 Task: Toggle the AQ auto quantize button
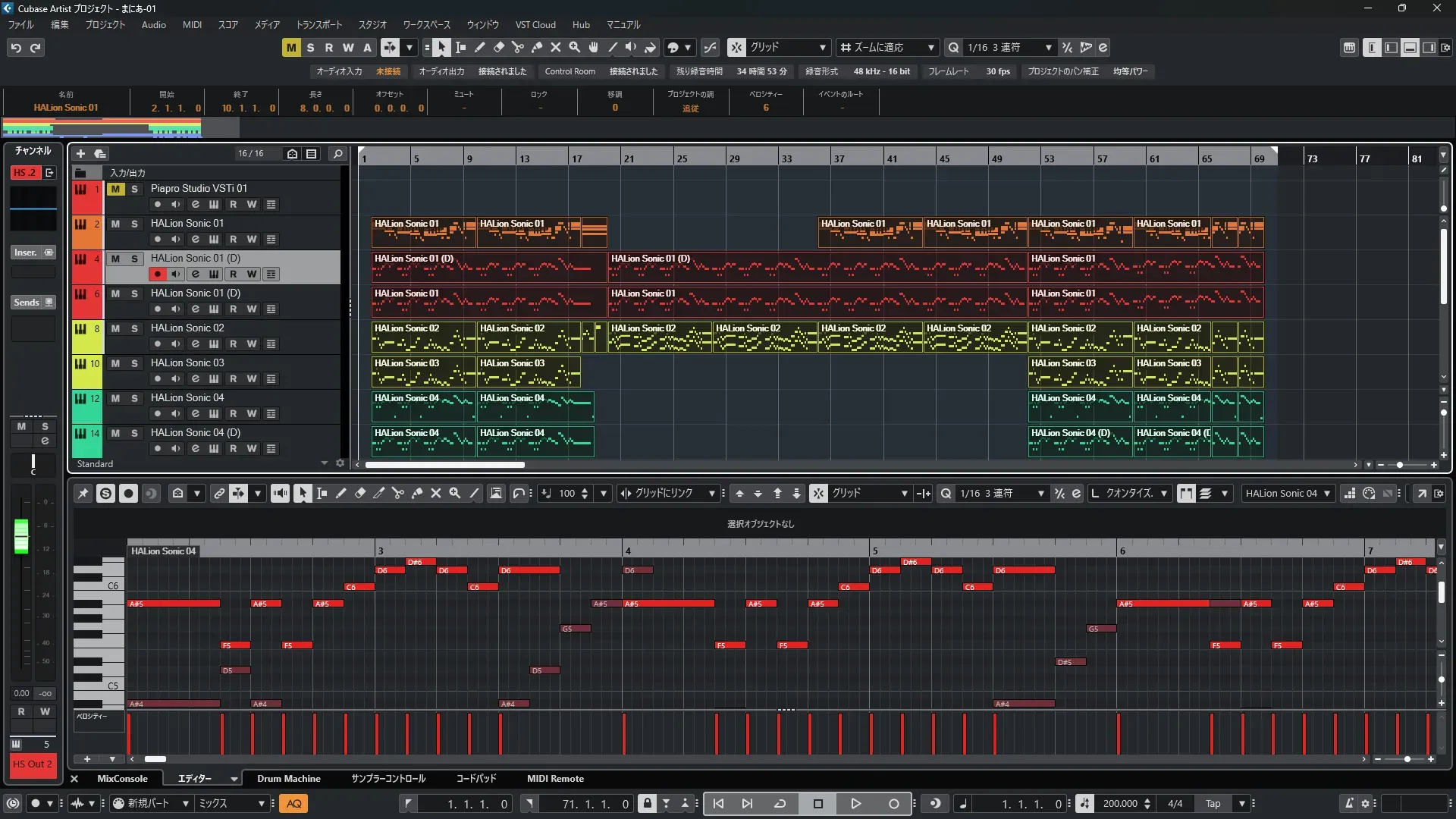(x=293, y=804)
